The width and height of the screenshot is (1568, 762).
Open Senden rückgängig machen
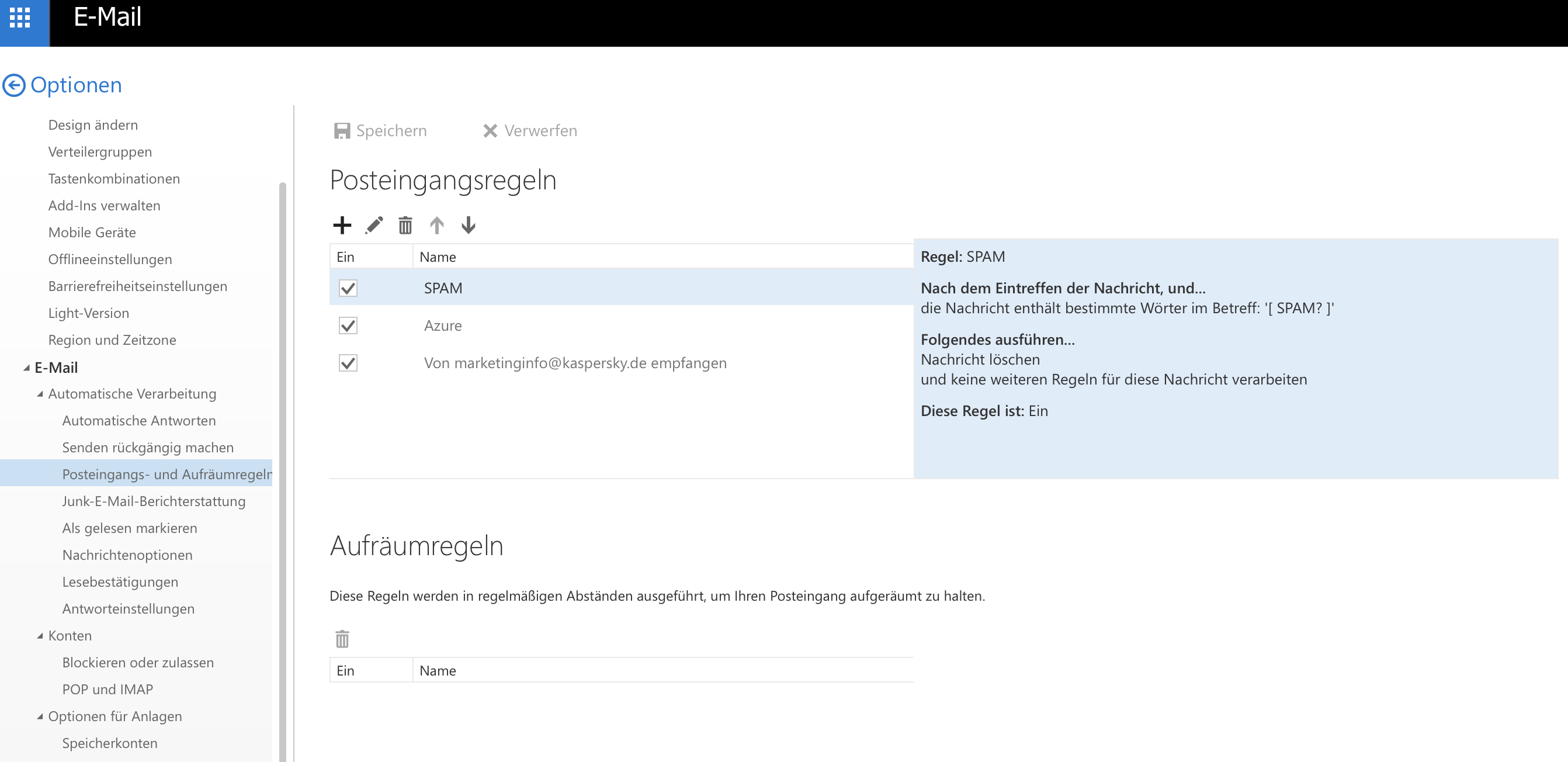coord(148,448)
